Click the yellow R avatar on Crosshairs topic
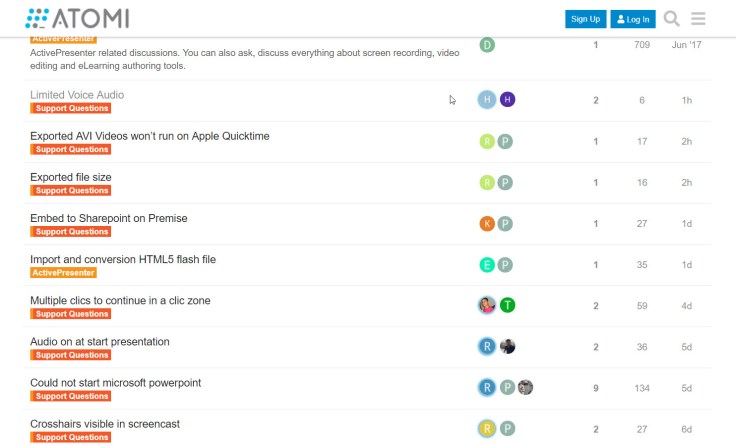This screenshot has height=446, width=736. pyautogui.click(x=487, y=429)
